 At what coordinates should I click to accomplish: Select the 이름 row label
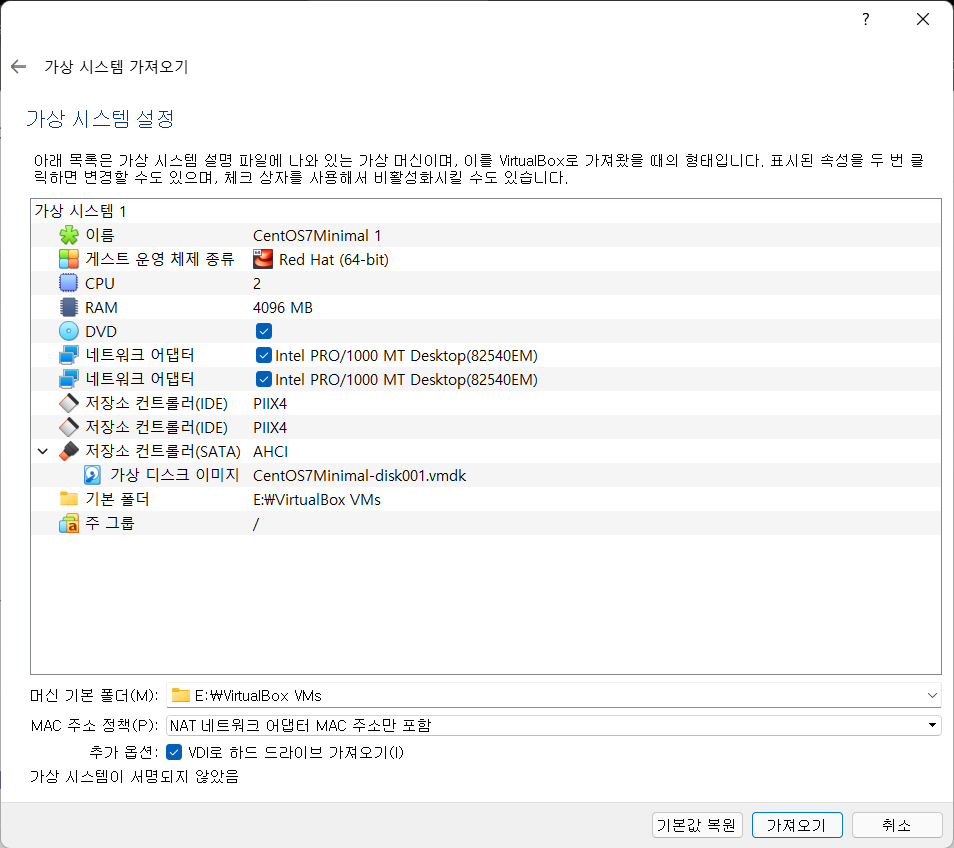[100, 235]
